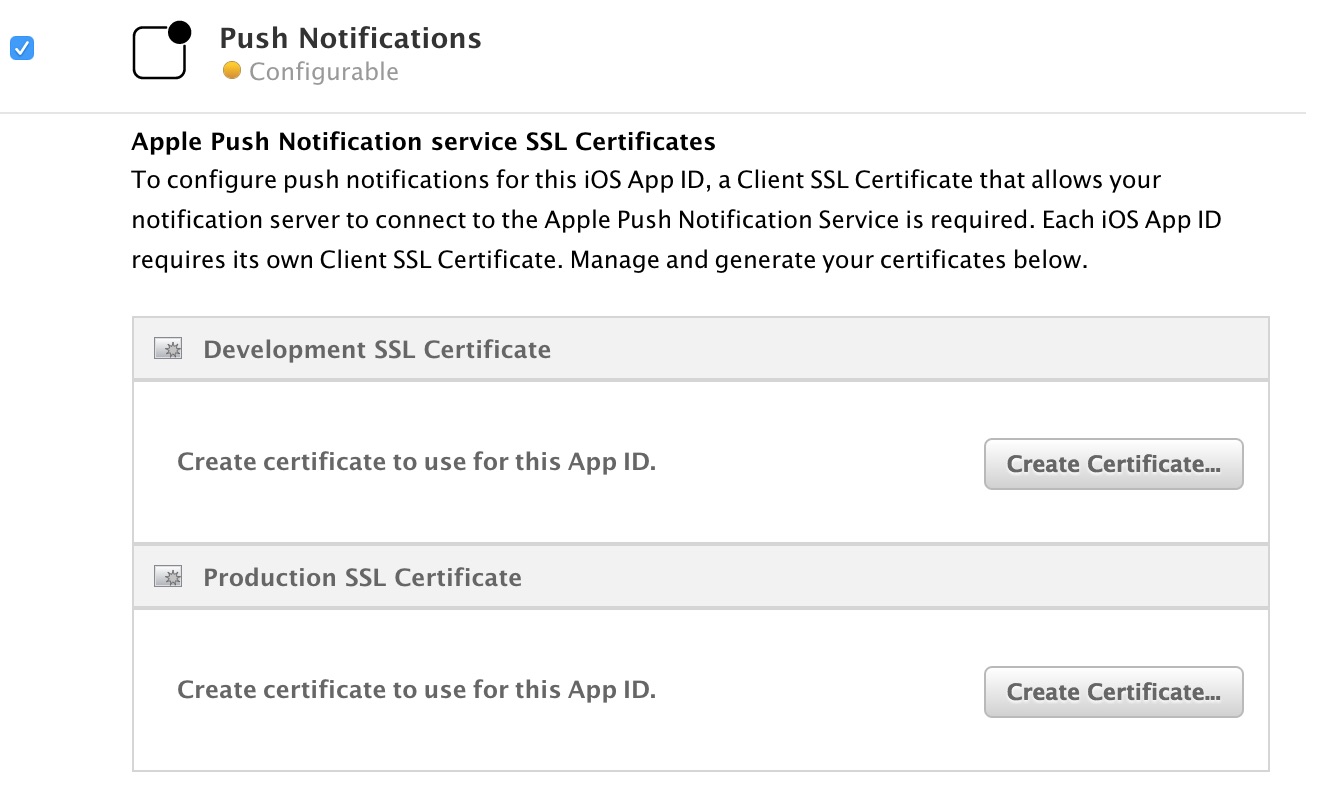
Task: Click the yellow Configurable status dot
Action: 233,70
